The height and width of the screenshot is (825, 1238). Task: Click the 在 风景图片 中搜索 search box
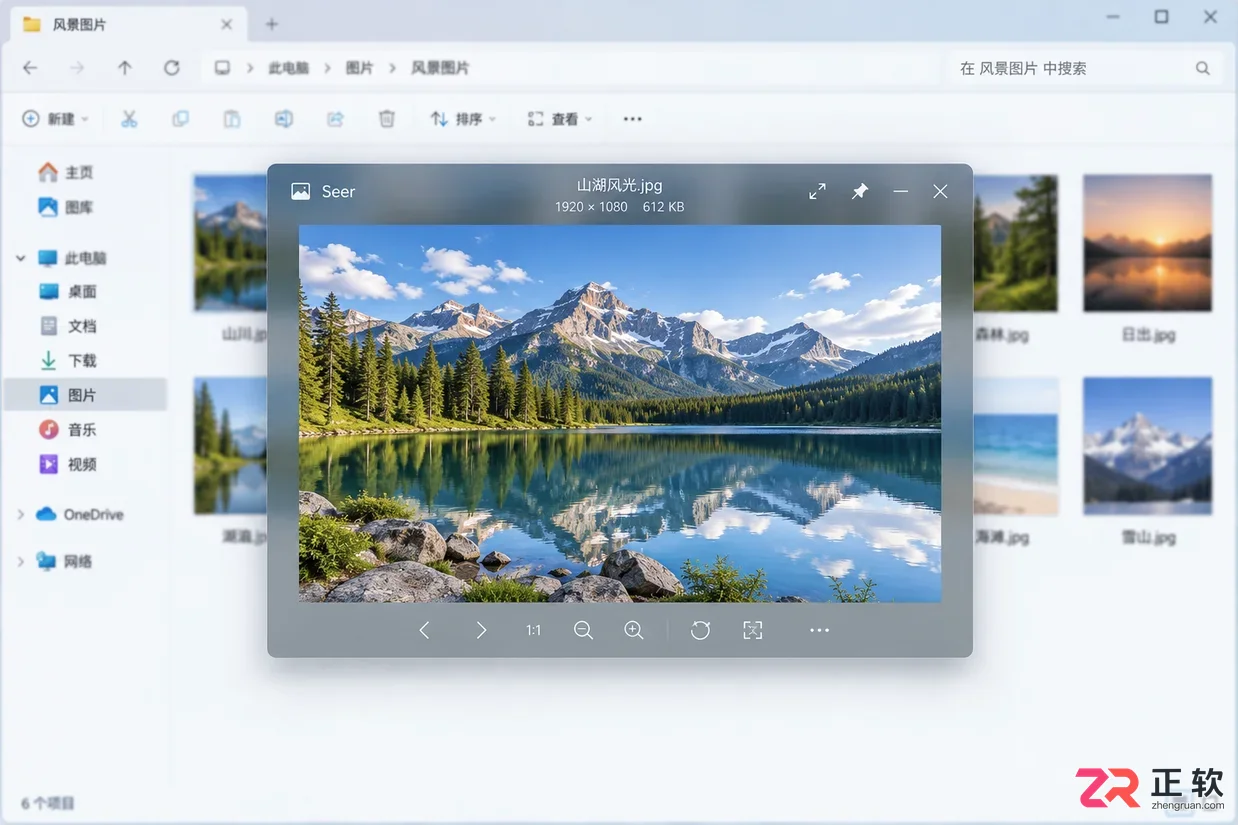pos(1085,68)
